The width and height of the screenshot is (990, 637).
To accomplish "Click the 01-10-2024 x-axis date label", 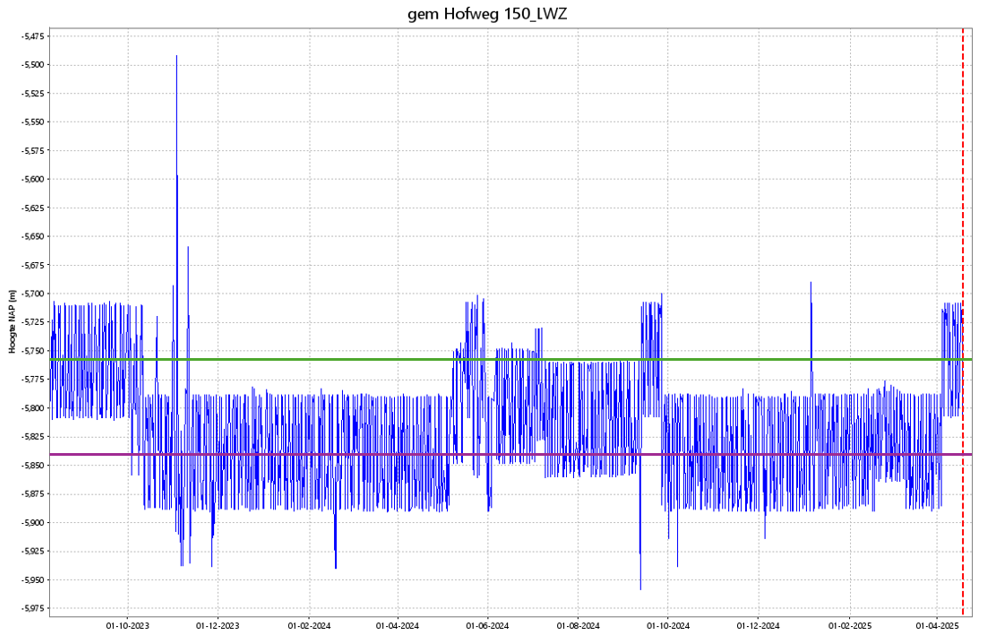I will (667, 626).
